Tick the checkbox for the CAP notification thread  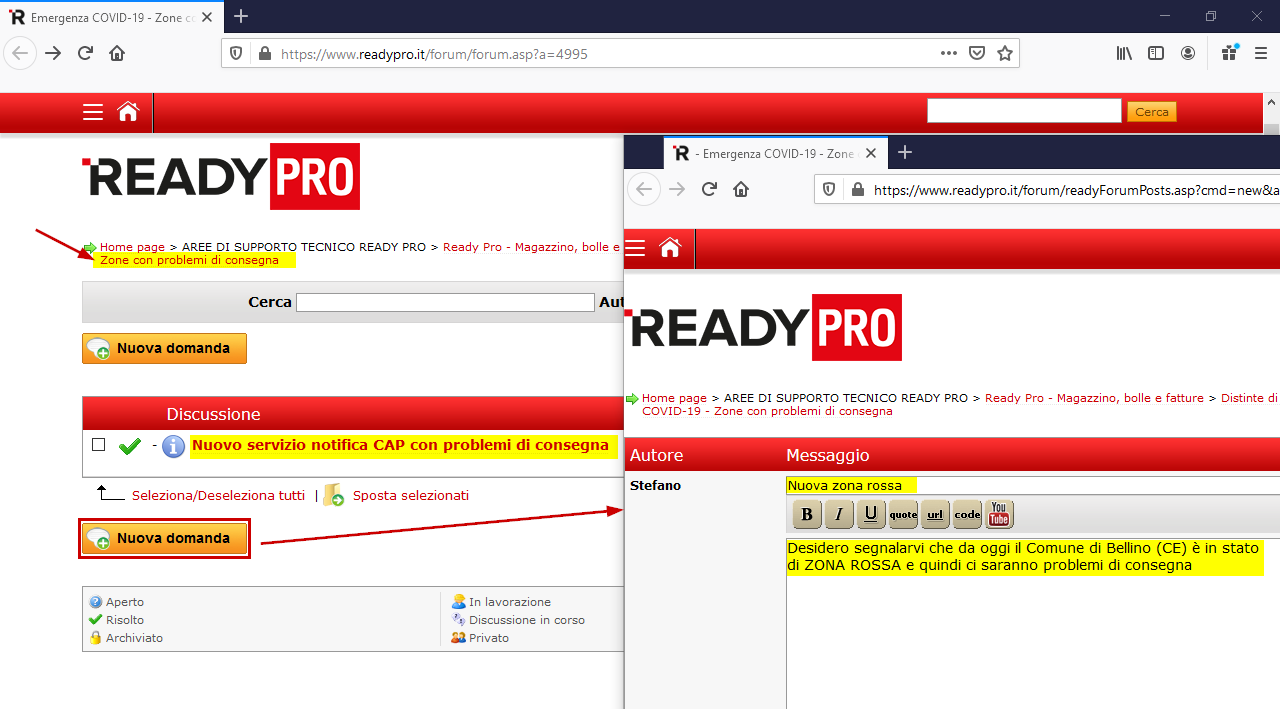[98, 445]
